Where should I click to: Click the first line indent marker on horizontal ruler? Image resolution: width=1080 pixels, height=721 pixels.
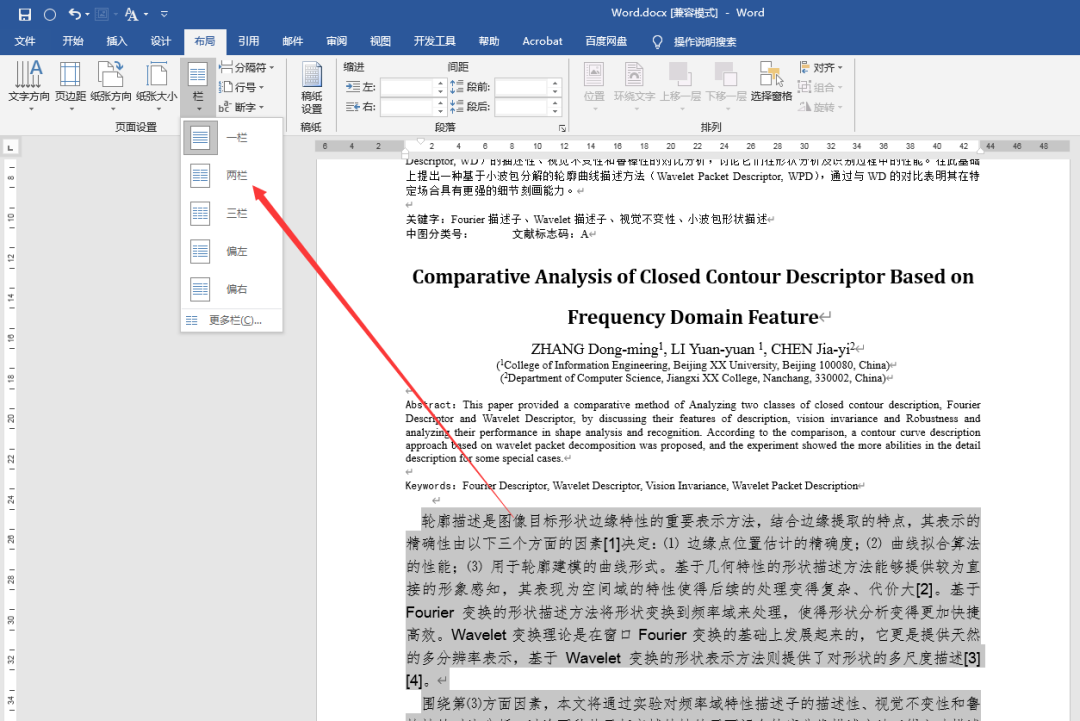pyautogui.click(x=420, y=141)
